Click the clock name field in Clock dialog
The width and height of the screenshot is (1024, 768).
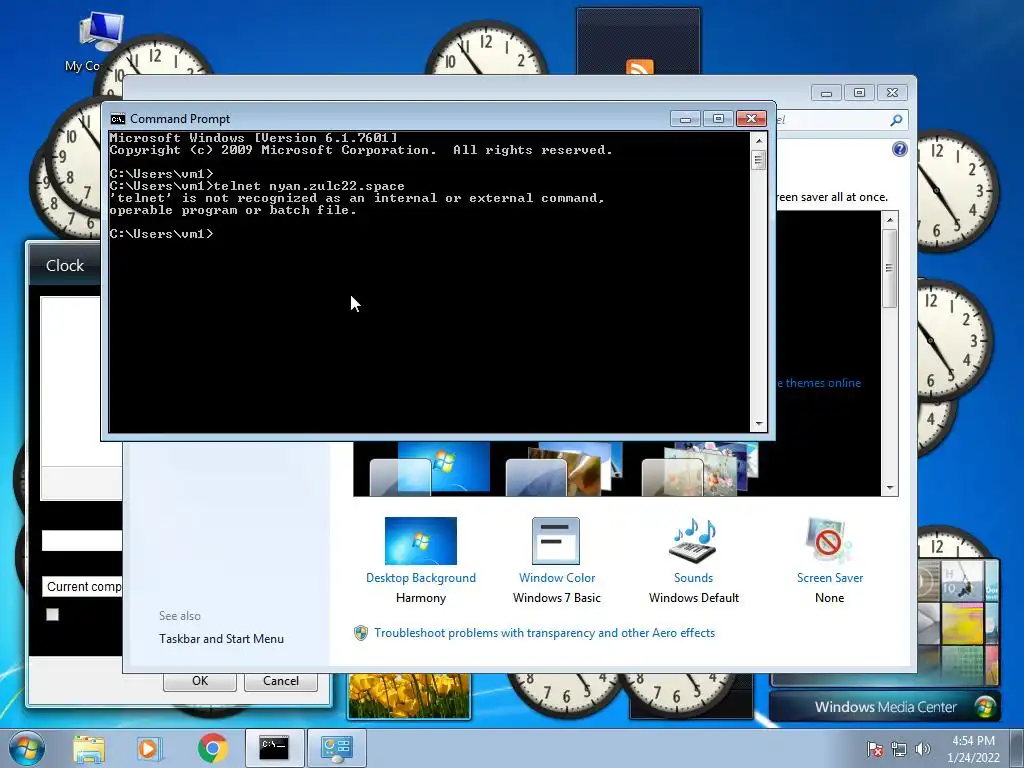(x=82, y=540)
